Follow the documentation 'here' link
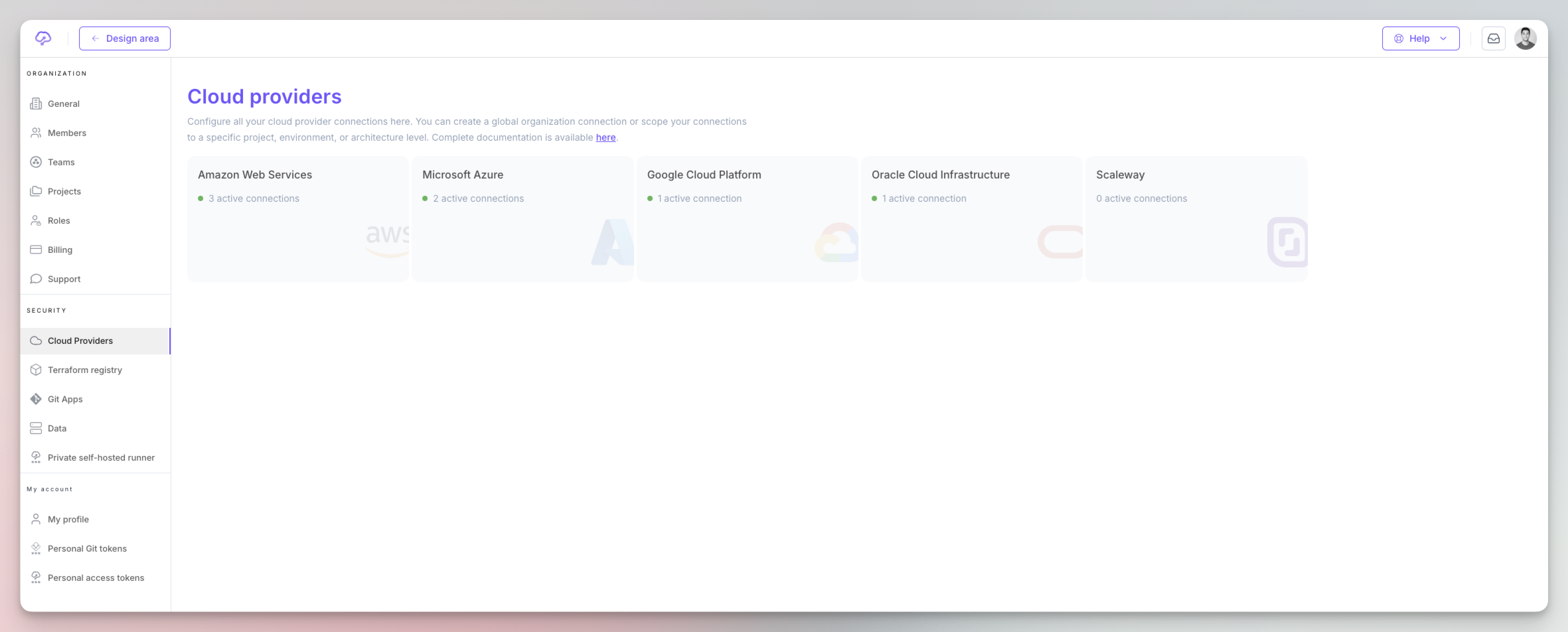 [x=605, y=137]
